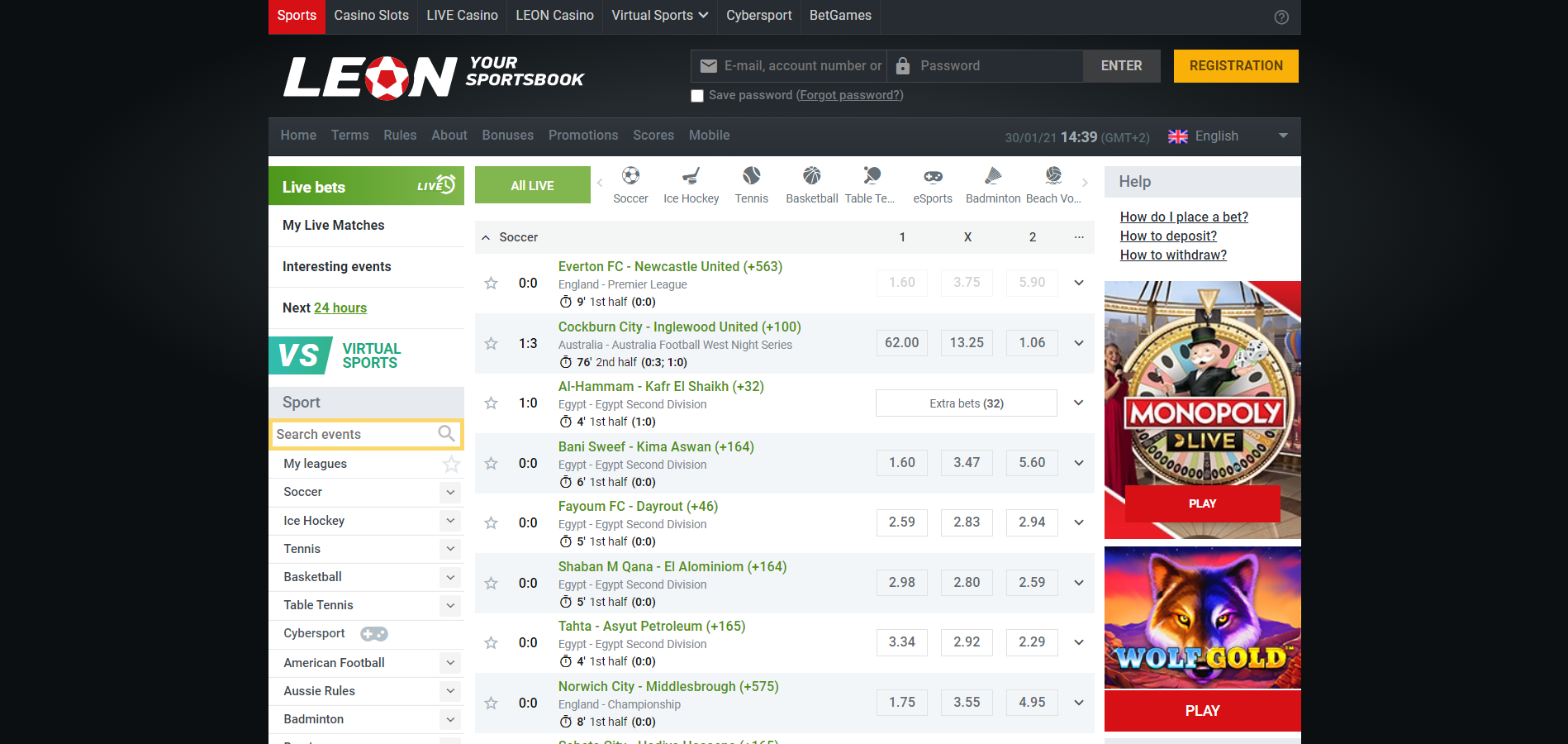Switch to the LIVE Casino tab
The width and height of the screenshot is (1568, 744).
point(462,16)
